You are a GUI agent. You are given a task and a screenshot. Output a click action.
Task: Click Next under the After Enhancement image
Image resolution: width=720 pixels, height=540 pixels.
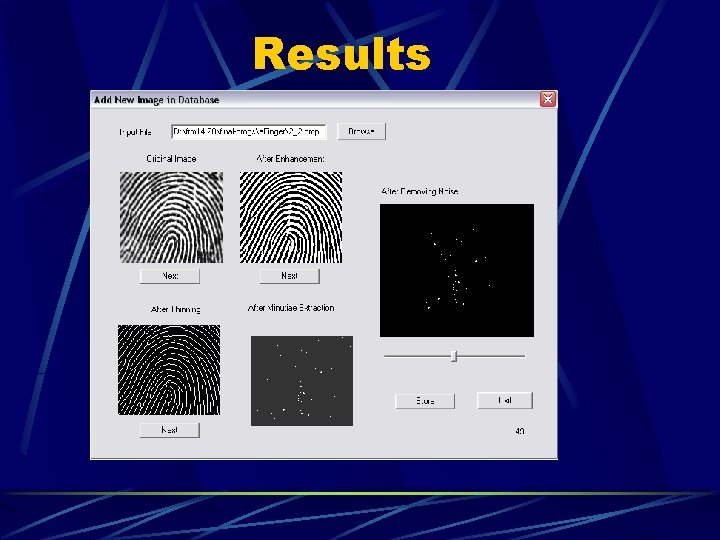tap(289, 276)
